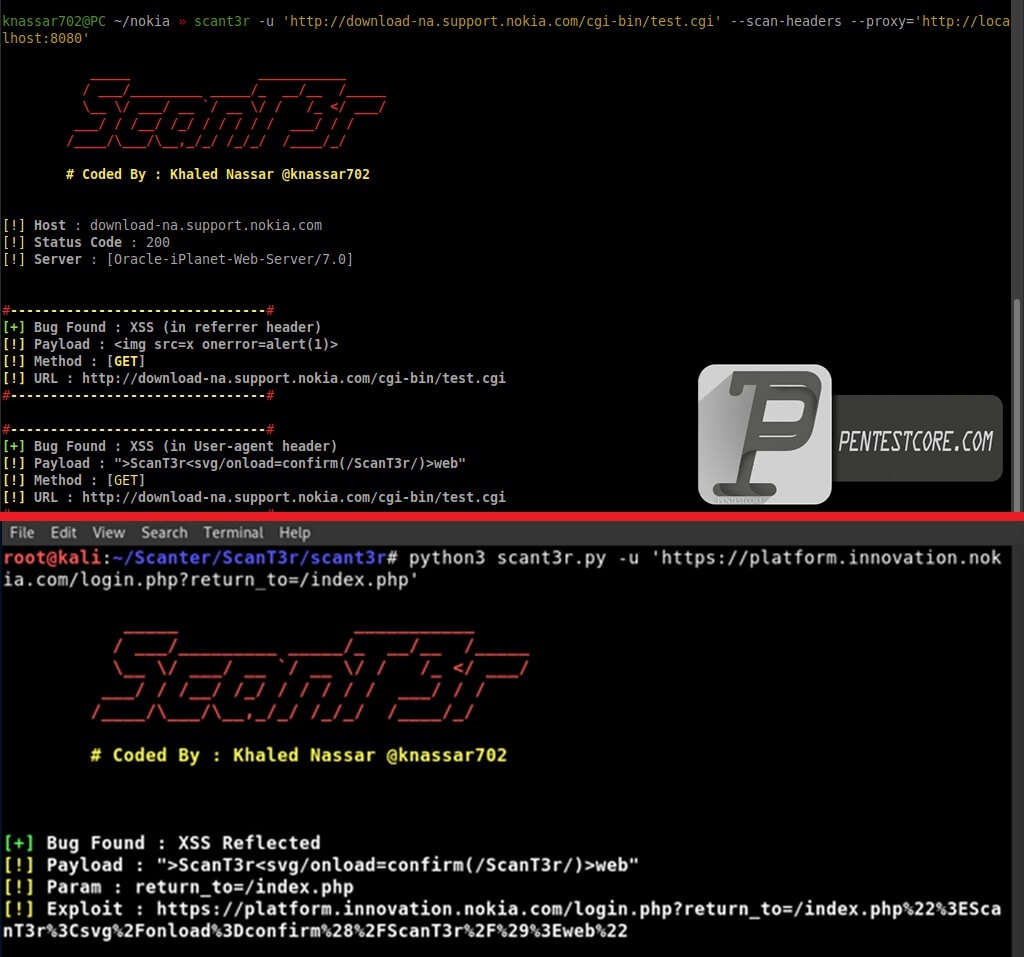Open the Terminal menu

(x=233, y=533)
